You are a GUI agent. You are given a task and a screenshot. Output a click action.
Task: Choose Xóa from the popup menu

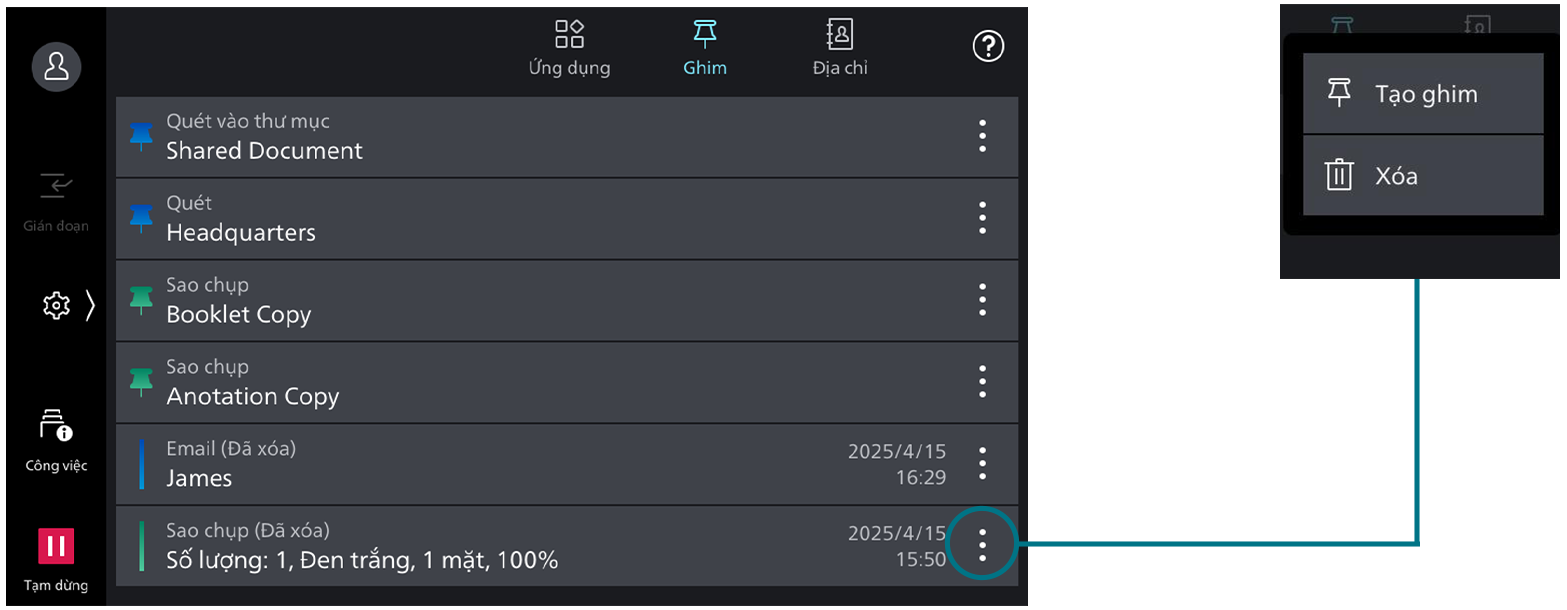(1422, 176)
